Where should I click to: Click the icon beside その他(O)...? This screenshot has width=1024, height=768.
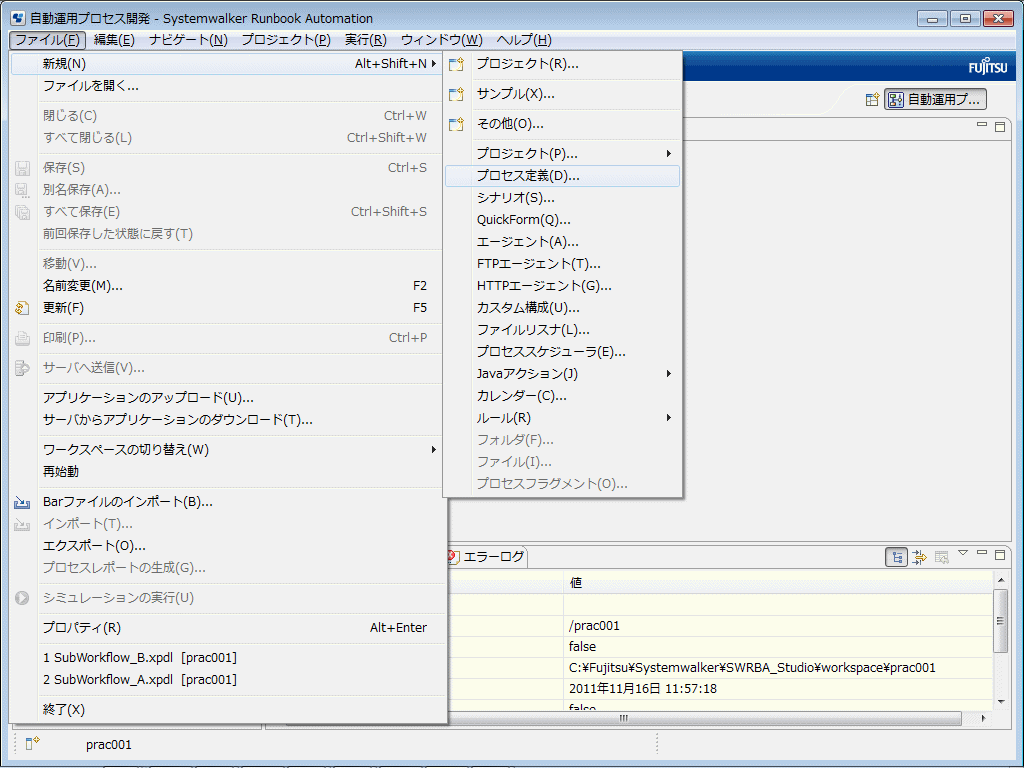pyautogui.click(x=456, y=124)
